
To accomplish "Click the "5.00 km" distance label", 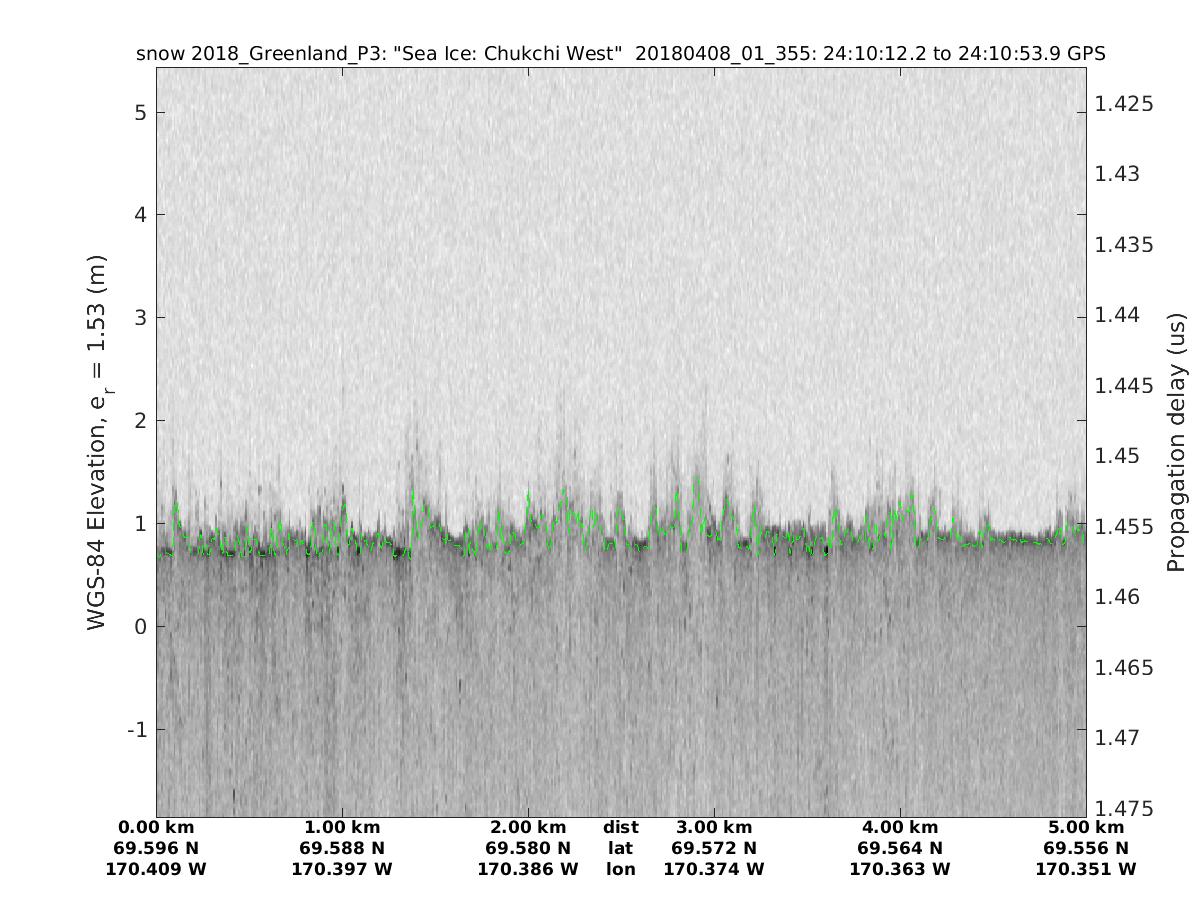I will (1086, 828).
